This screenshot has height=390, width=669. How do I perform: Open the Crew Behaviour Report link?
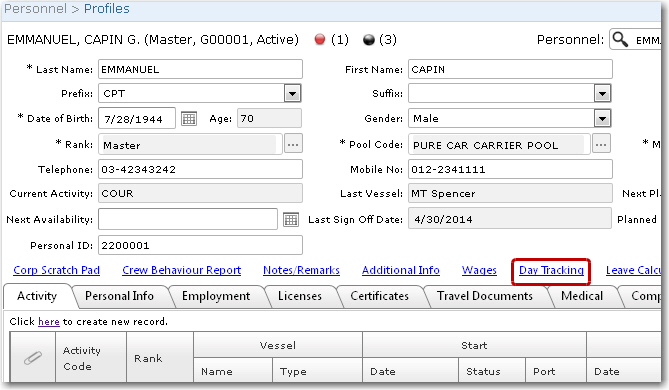[182, 270]
